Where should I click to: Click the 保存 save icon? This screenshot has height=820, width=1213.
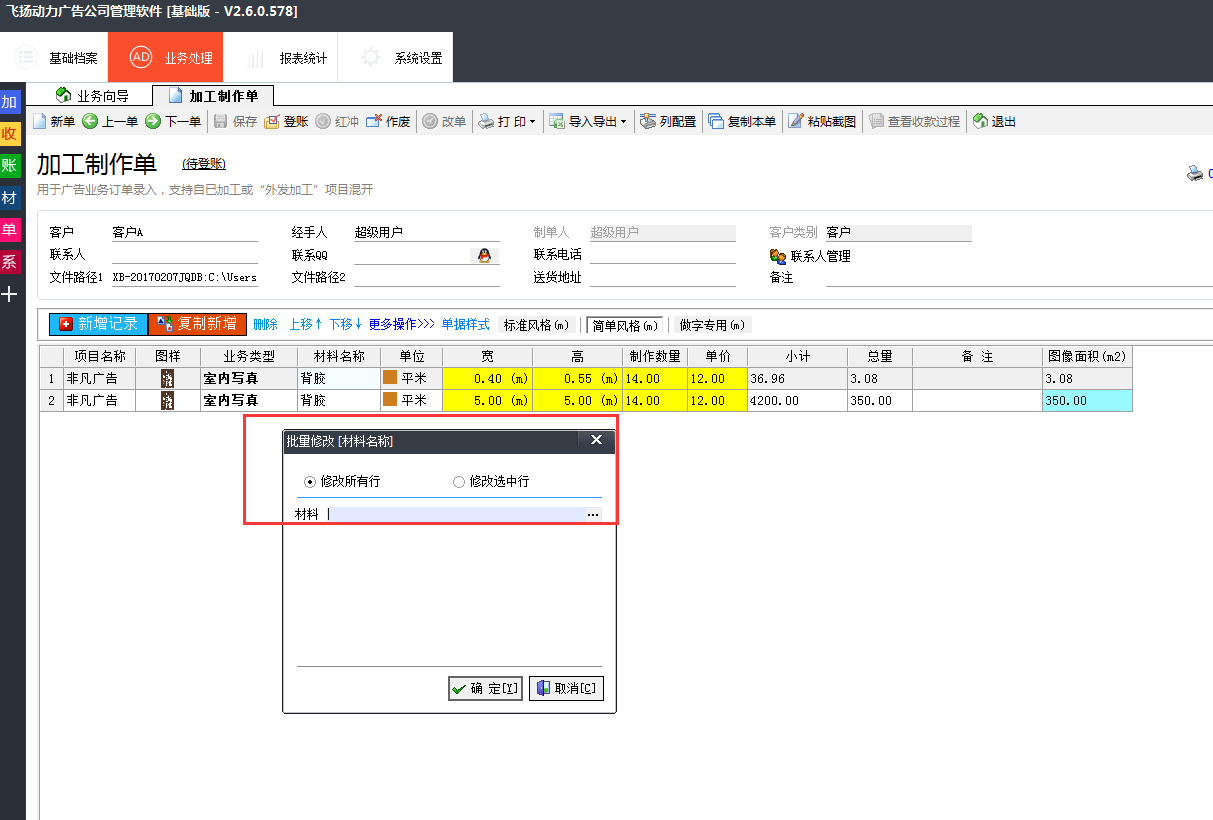[221, 122]
